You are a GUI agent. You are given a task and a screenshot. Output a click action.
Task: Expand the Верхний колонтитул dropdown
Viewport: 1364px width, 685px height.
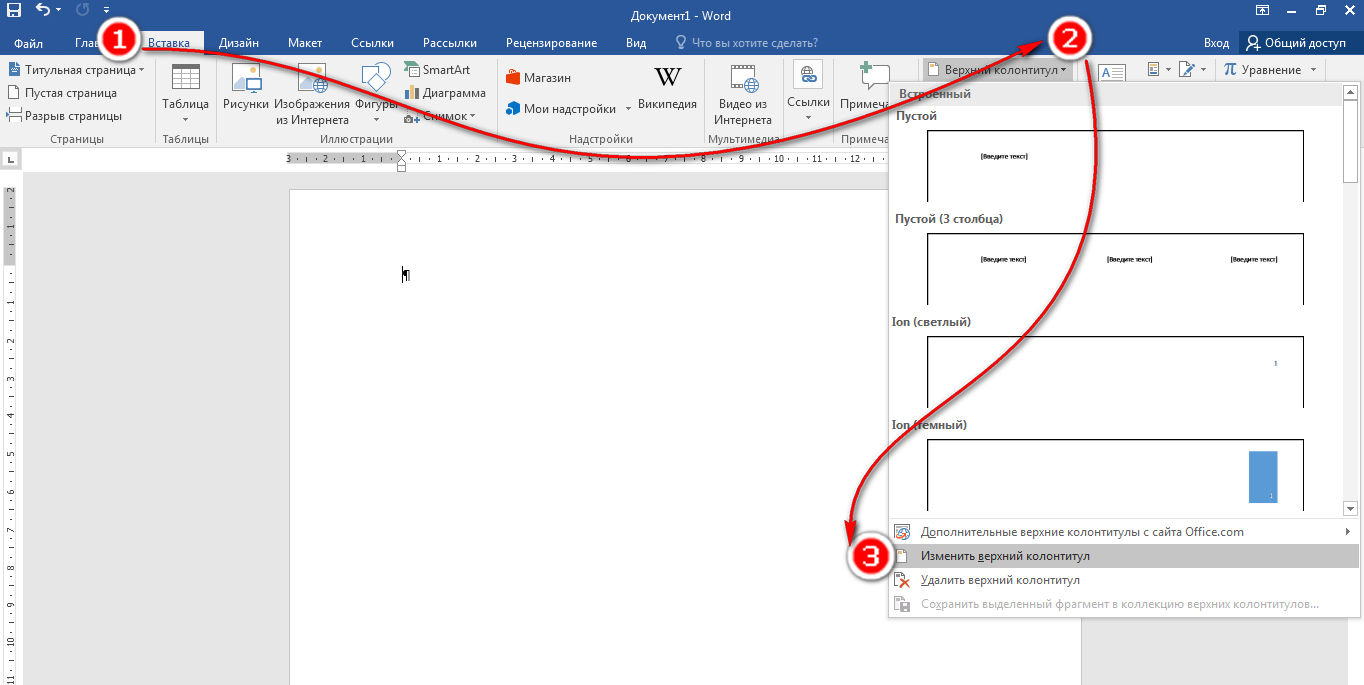tap(997, 70)
